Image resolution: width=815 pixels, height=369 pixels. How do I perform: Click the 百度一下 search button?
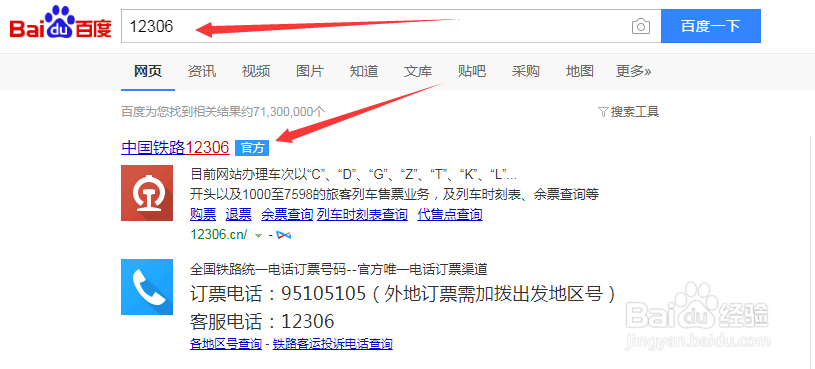pyautogui.click(x=711, y=26)
